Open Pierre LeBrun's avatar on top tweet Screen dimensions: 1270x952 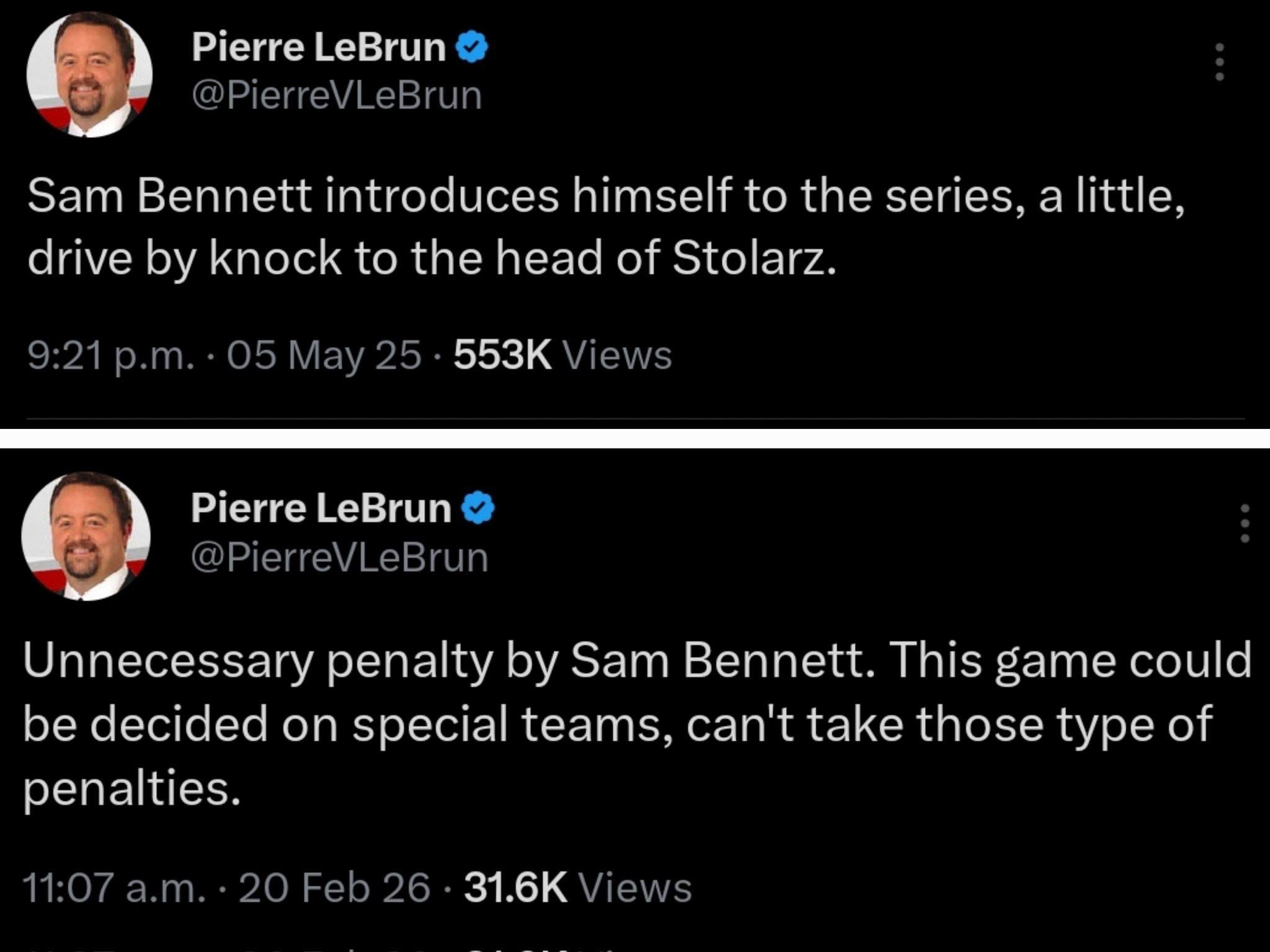[x=89, y=74]
